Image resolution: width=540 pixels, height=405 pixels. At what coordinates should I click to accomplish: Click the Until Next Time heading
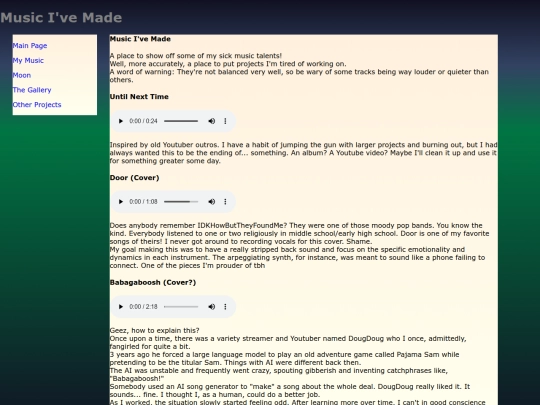click(x=139, y=97)
